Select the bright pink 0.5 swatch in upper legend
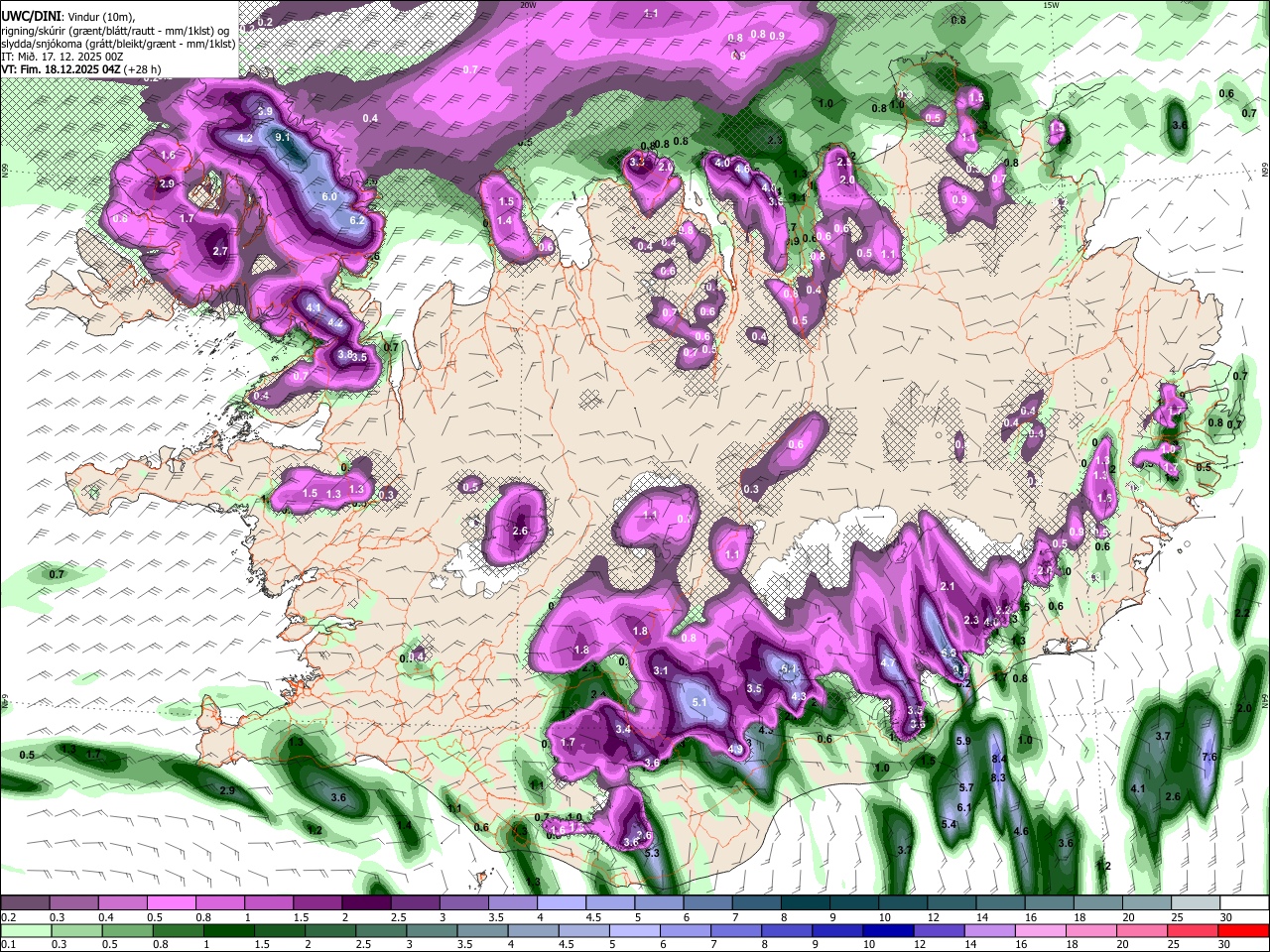 click(171, 903)
